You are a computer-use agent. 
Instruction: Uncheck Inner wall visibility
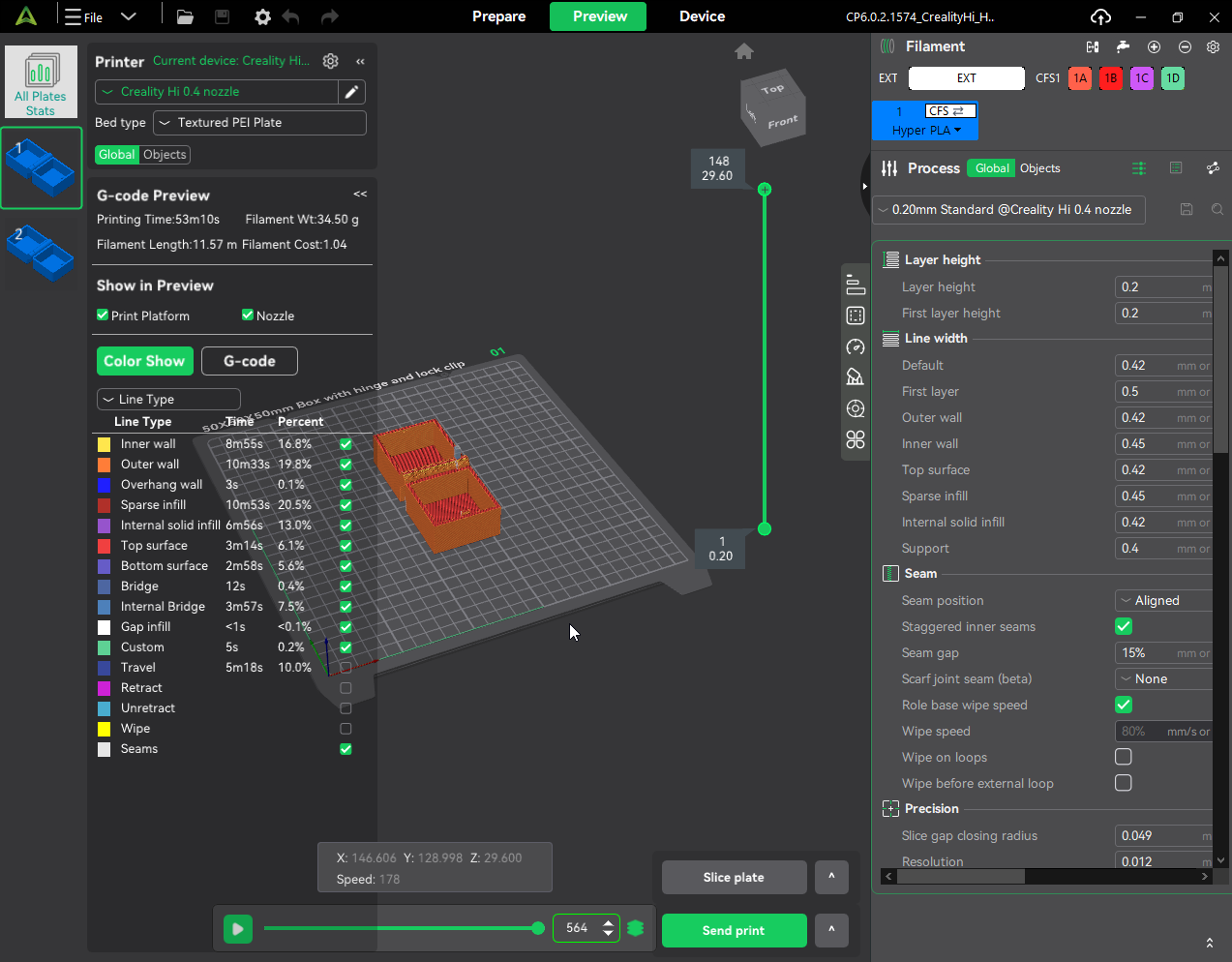[346, 444]
